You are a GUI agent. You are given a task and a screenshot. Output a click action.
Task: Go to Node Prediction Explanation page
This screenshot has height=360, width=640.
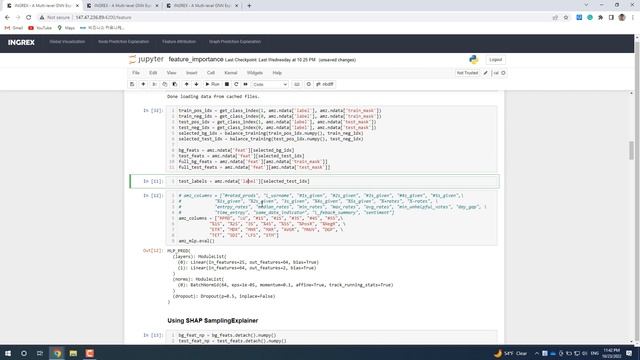point(123,42)
